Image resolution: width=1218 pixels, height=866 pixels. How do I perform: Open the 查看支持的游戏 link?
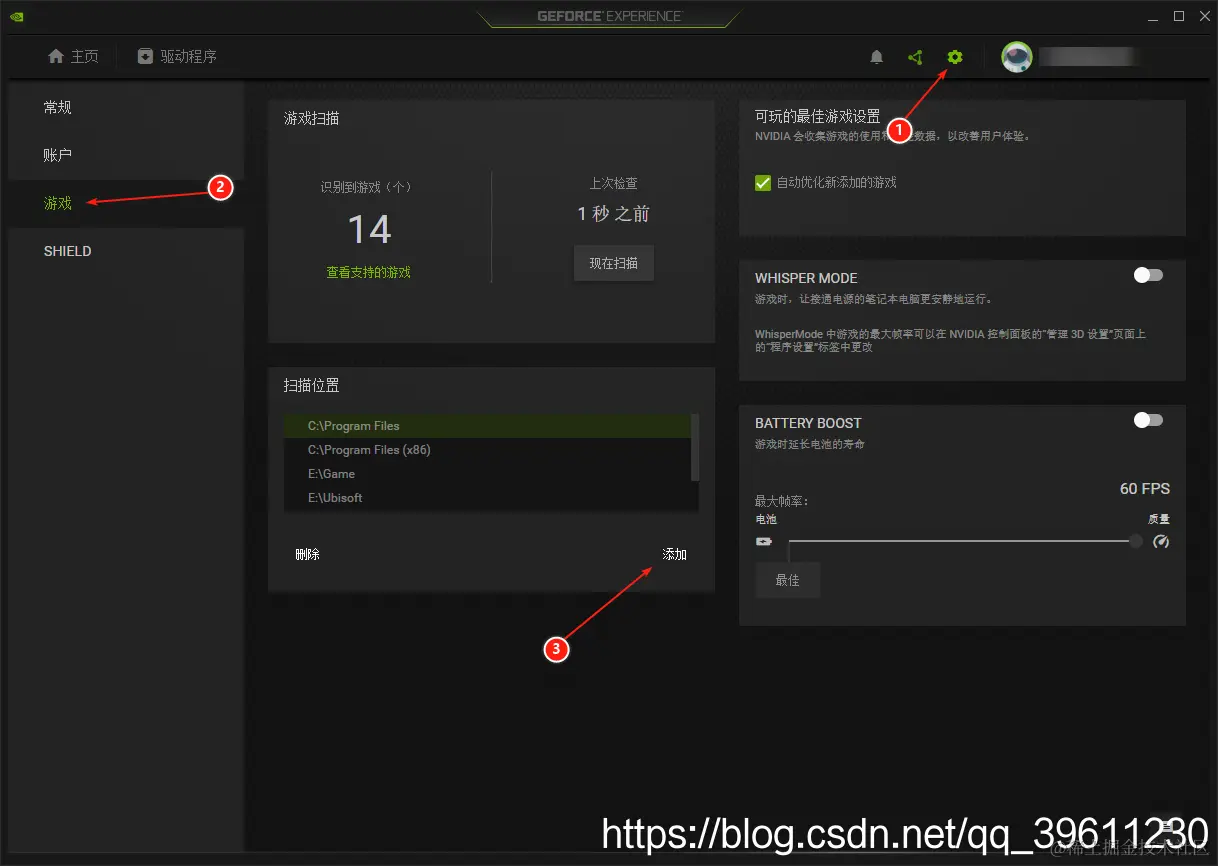click(368, 272)
